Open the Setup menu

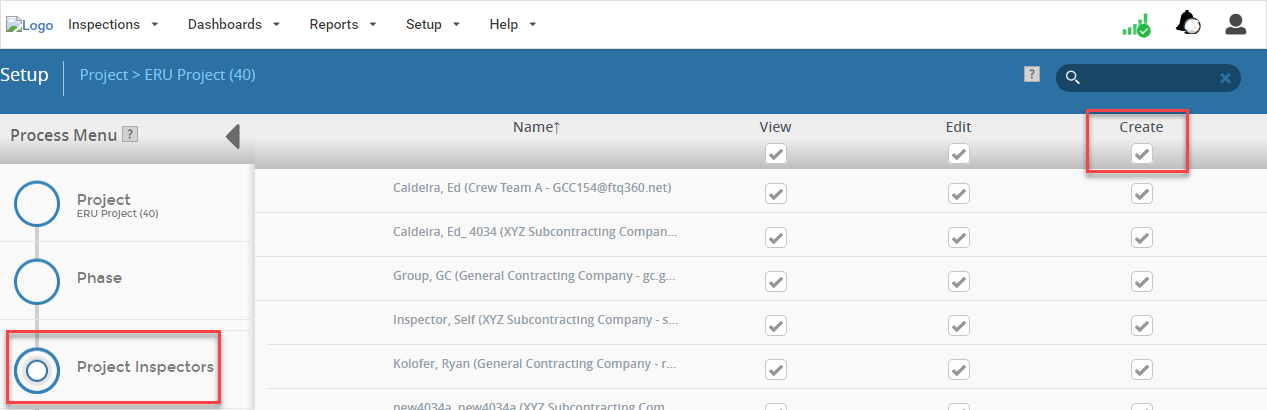point(433,24)
